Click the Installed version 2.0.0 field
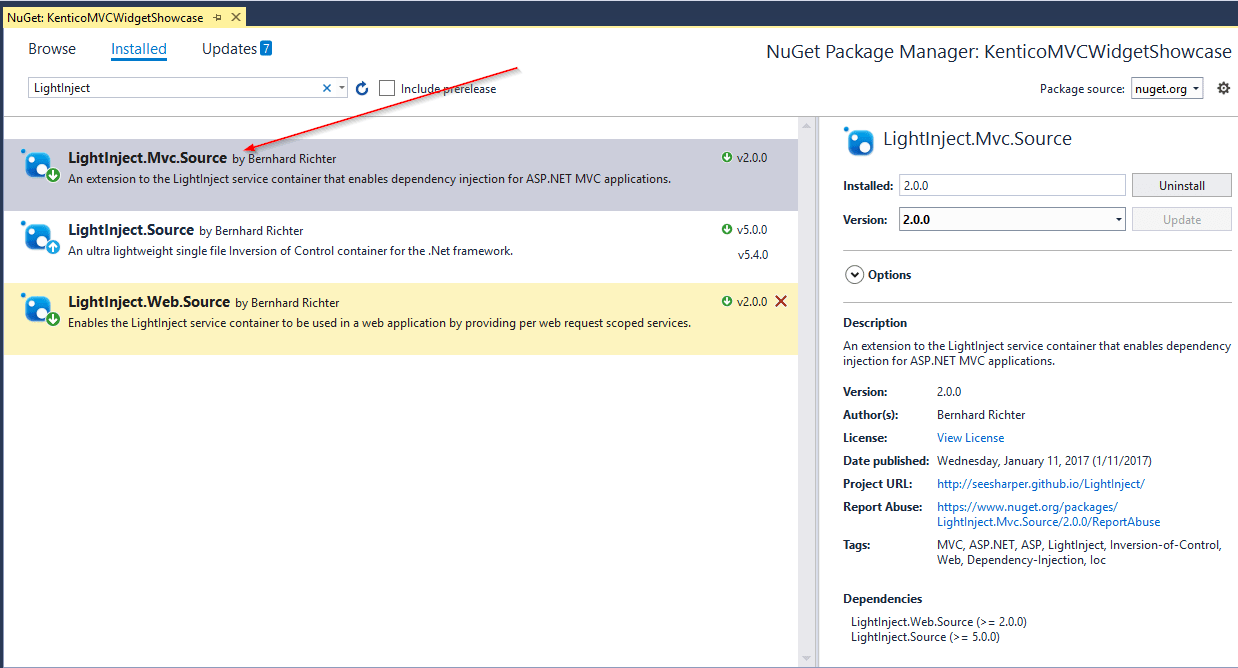The width and height of the screenshot is (1238, 668). coord(1012,186)
